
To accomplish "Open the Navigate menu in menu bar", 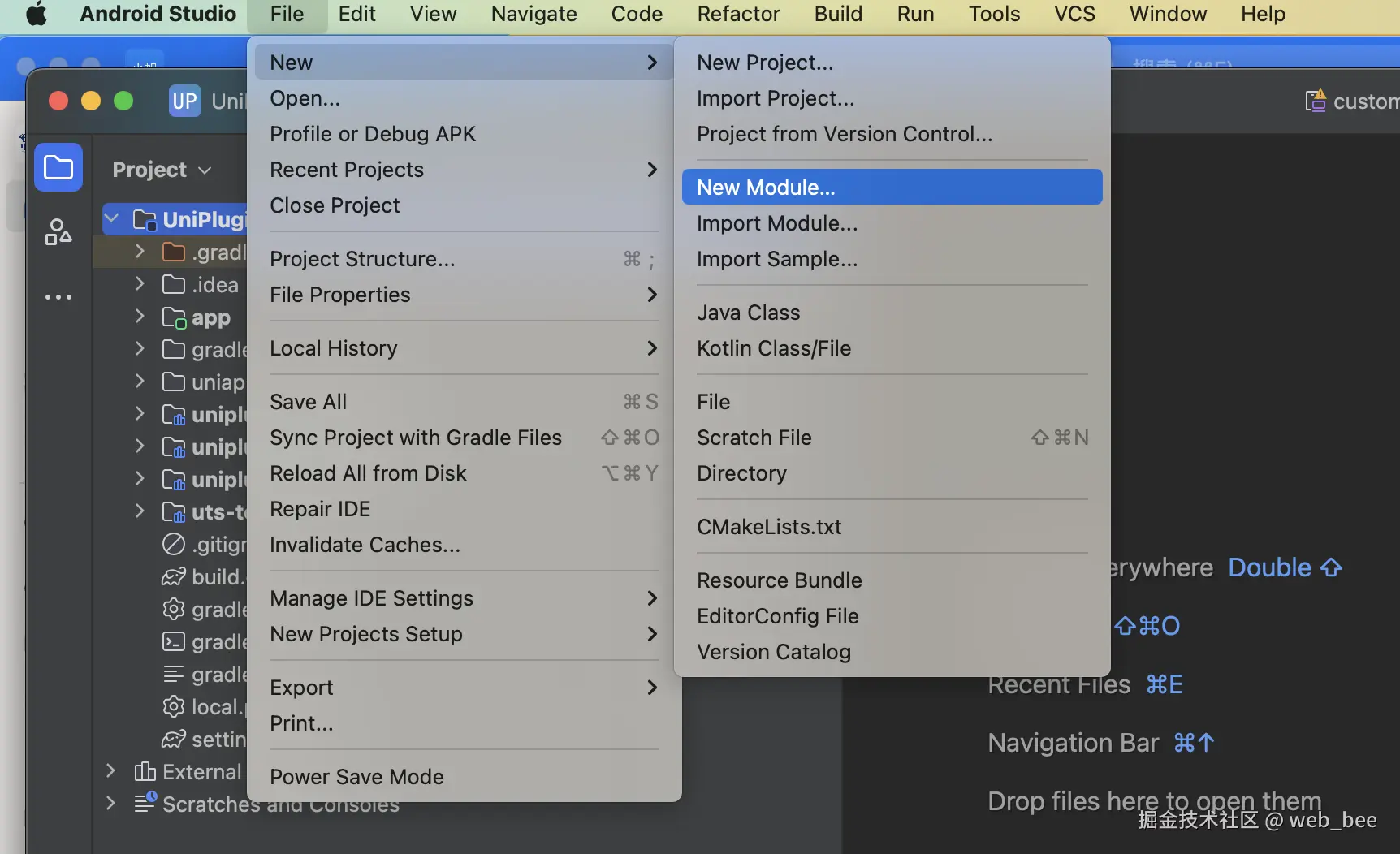I will (534, 14).
